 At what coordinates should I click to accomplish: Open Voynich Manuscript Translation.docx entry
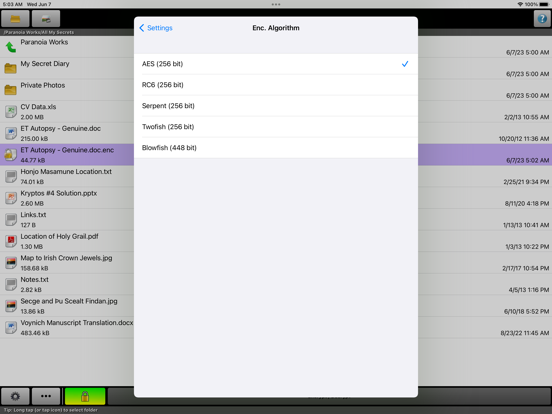(67, 327)
